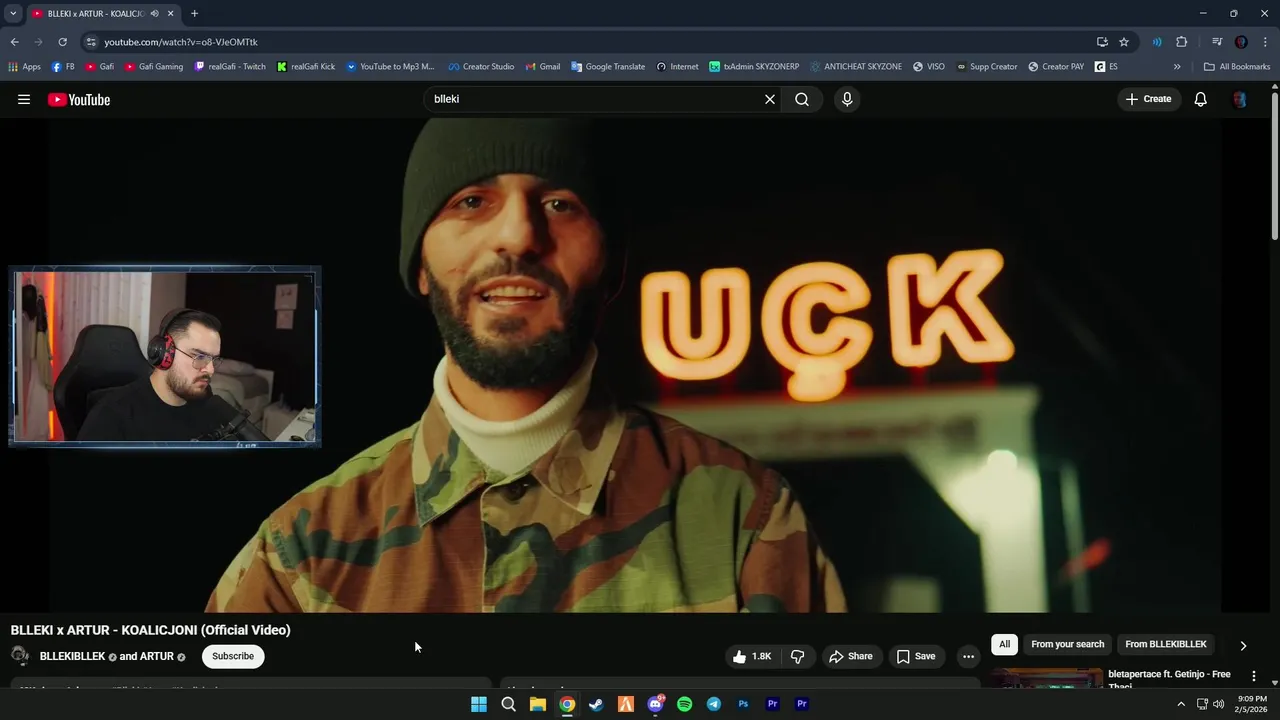Show more bookmarks with the chevron

[x=1177, y=67]
